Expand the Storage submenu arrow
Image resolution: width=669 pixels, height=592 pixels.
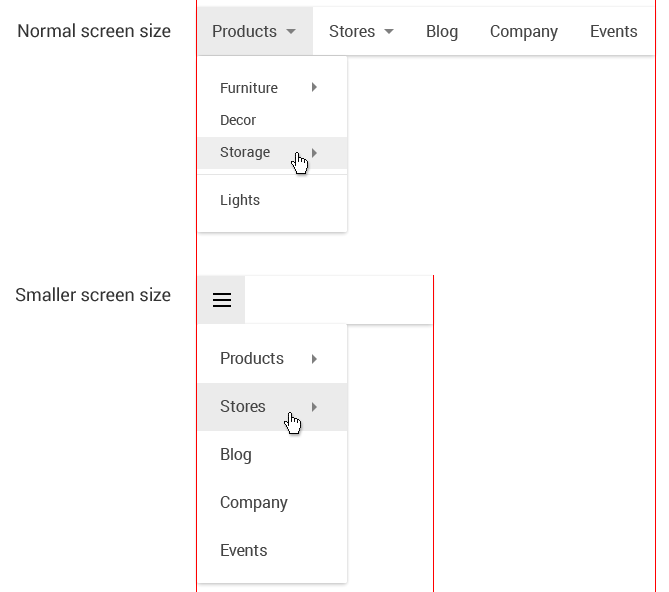tap(314, 152)
